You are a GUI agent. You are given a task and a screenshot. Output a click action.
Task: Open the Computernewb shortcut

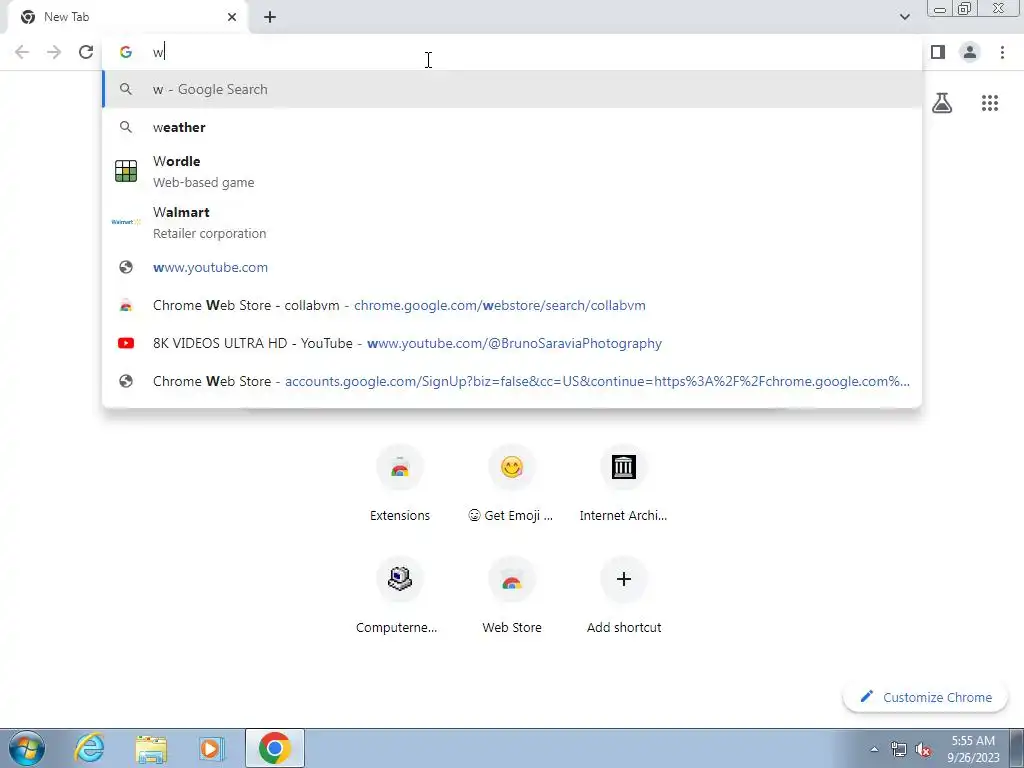(x=400, y=596)
